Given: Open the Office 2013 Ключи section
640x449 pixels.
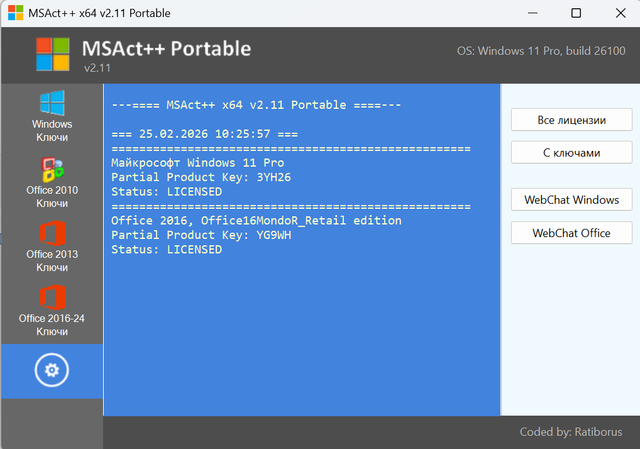Looking at the screenshot, I should (x=52, y=247).
